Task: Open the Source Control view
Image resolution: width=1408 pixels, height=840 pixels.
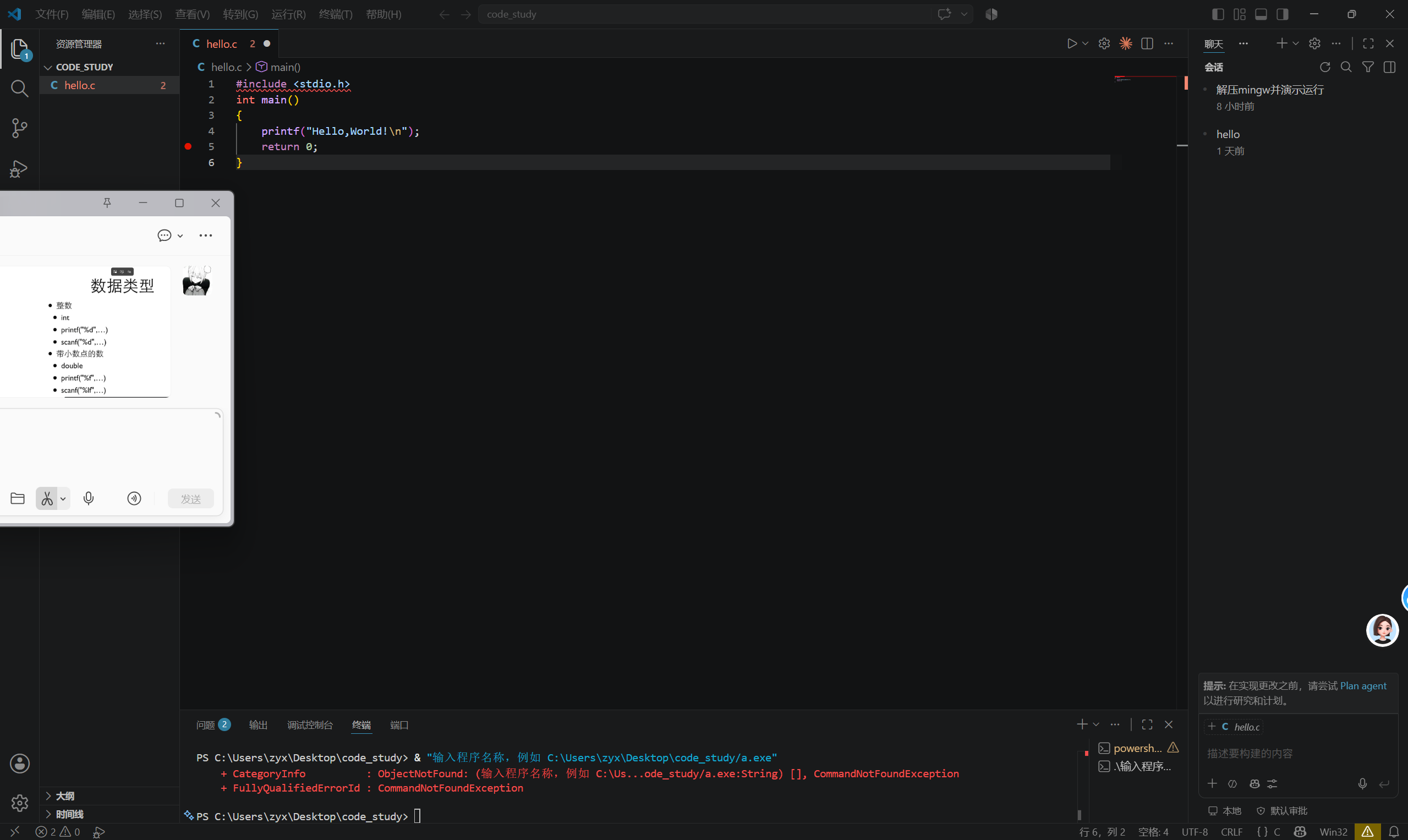Action: [19, 129]
